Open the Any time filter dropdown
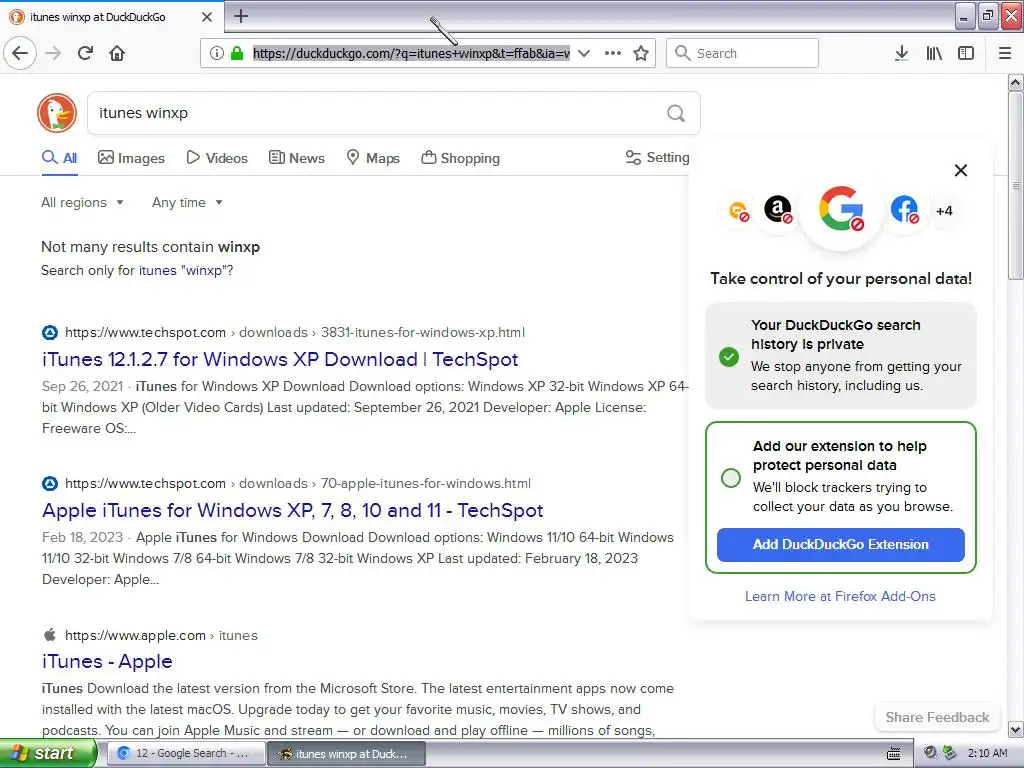 pyautogui.click(x=187, y=202)
